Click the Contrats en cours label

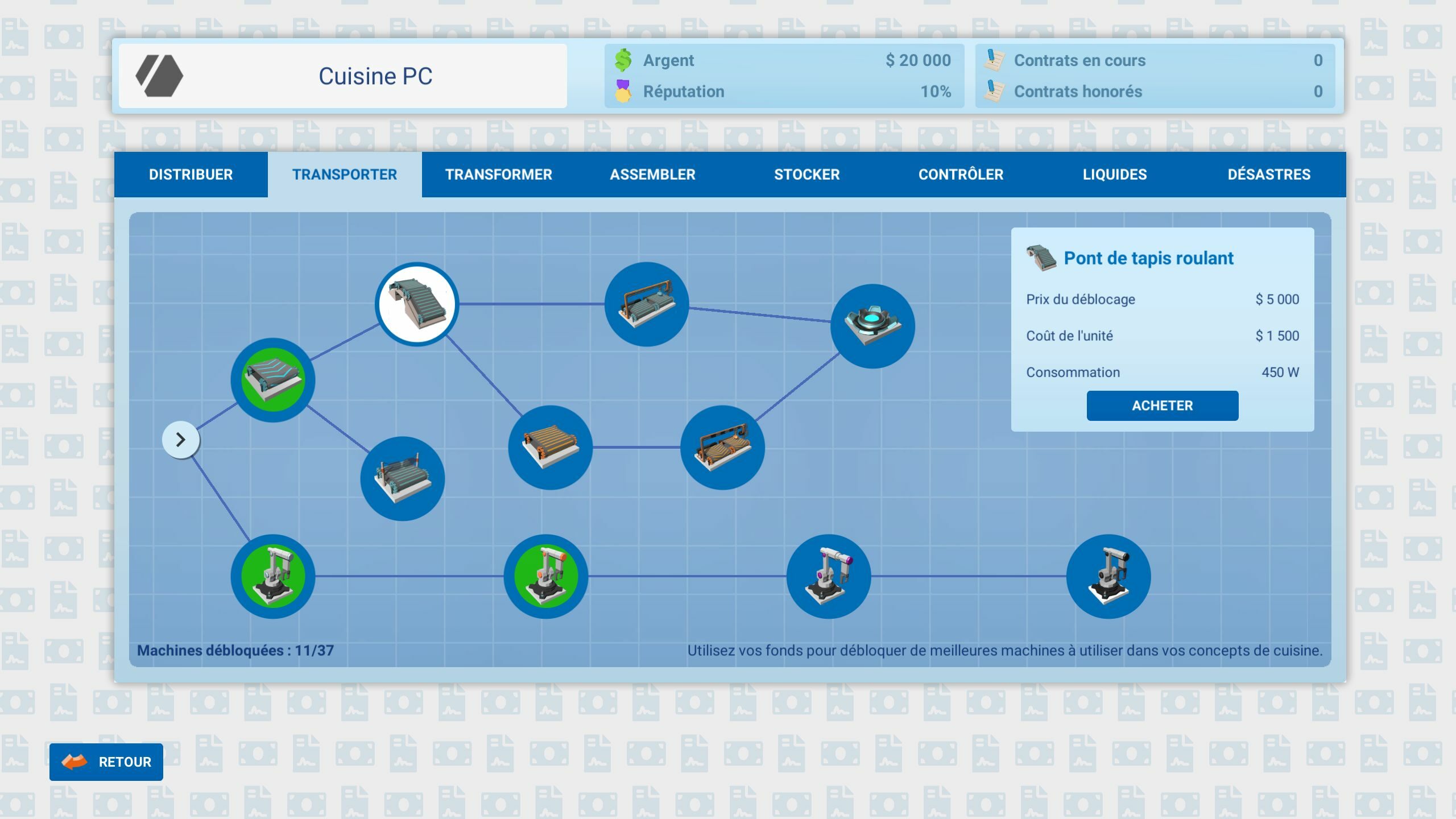pos(1079,60)
